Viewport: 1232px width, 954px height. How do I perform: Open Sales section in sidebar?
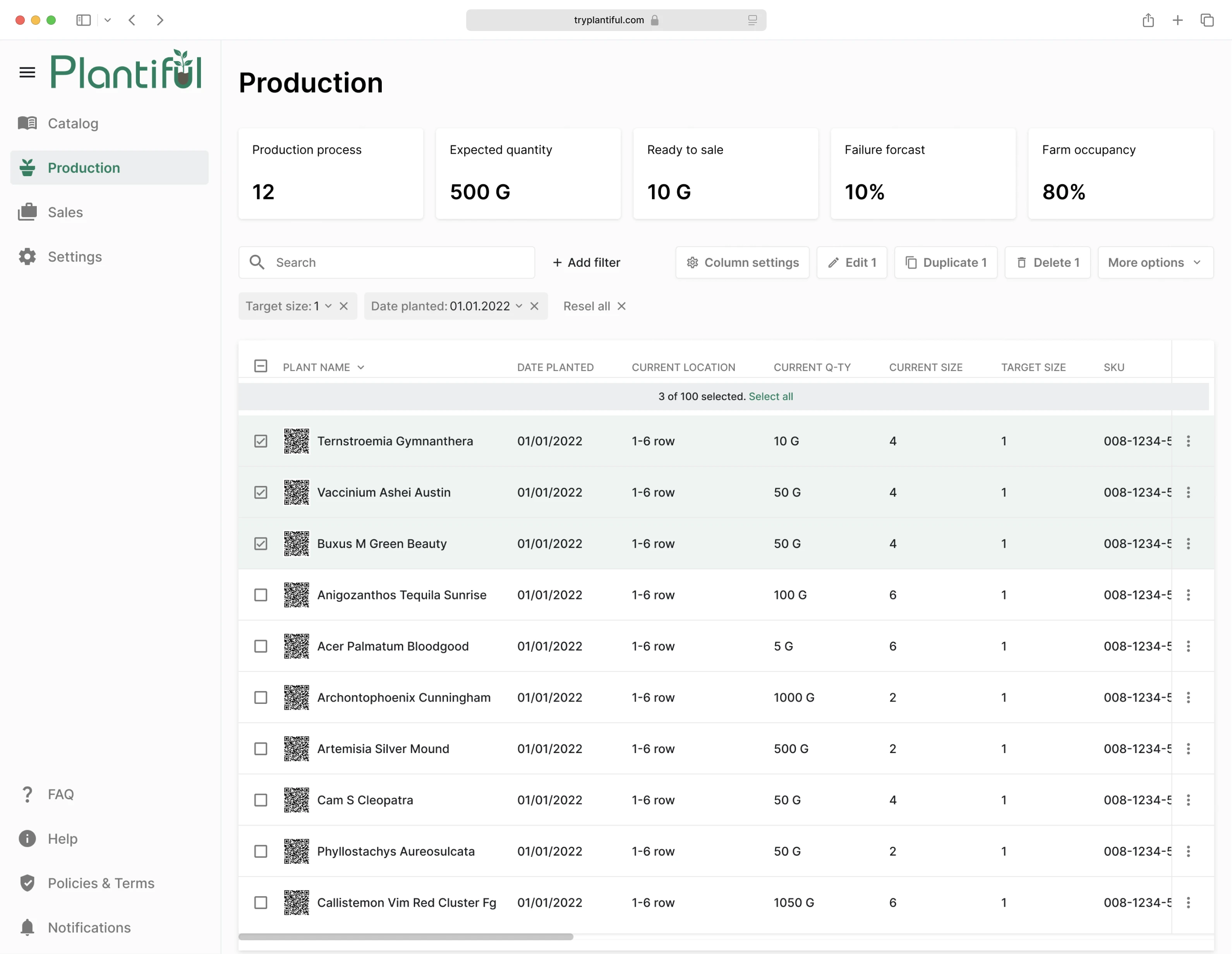click(65, 212)
